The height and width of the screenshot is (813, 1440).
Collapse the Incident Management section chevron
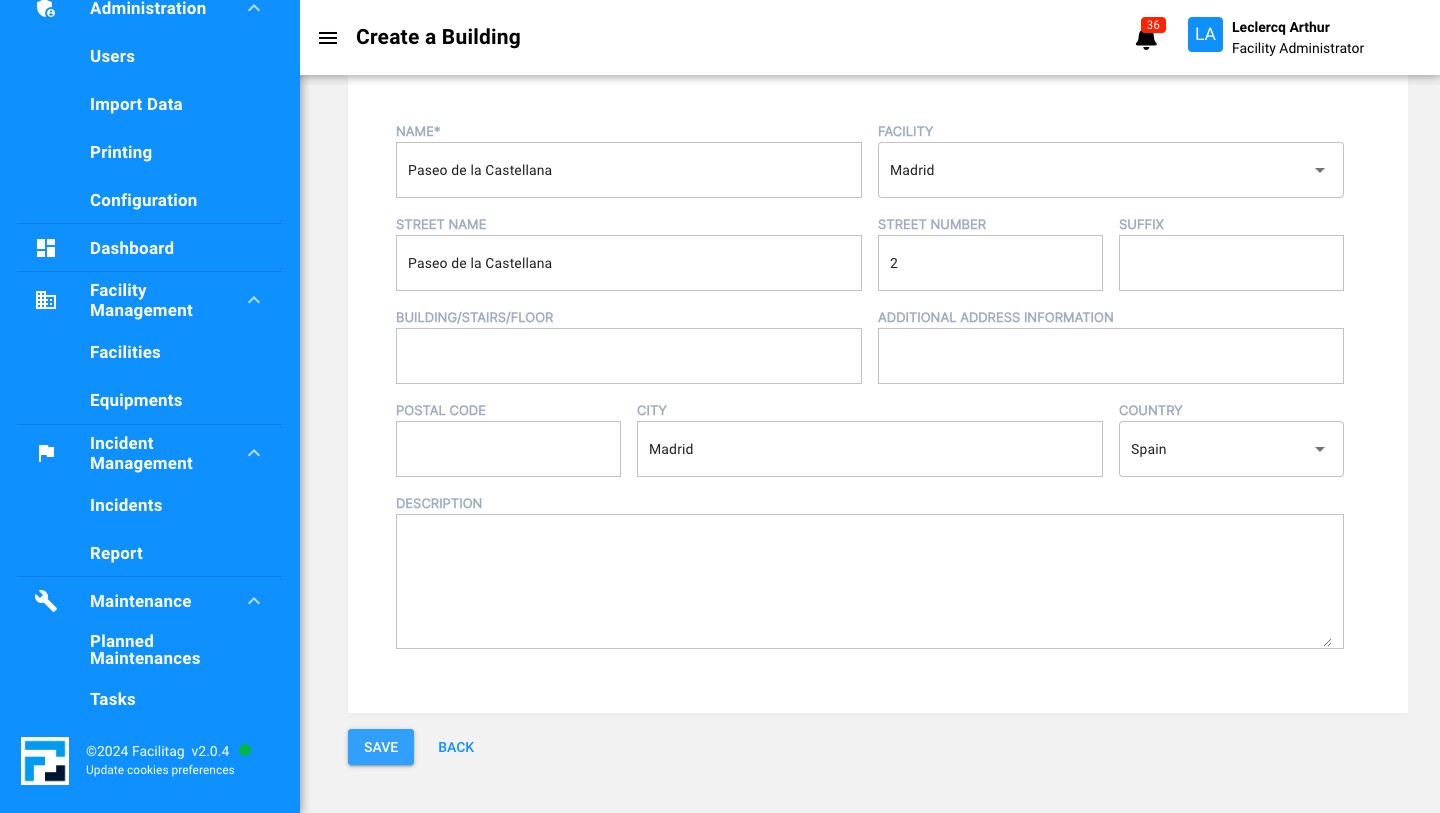pos(254,453)
